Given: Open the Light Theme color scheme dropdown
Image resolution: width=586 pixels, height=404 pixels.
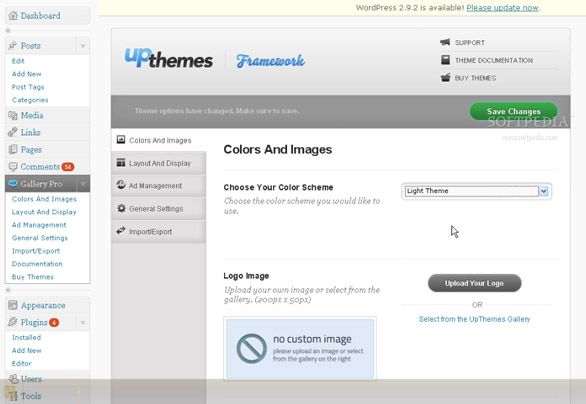Looking at the screenshot, I should pos(476,191).
